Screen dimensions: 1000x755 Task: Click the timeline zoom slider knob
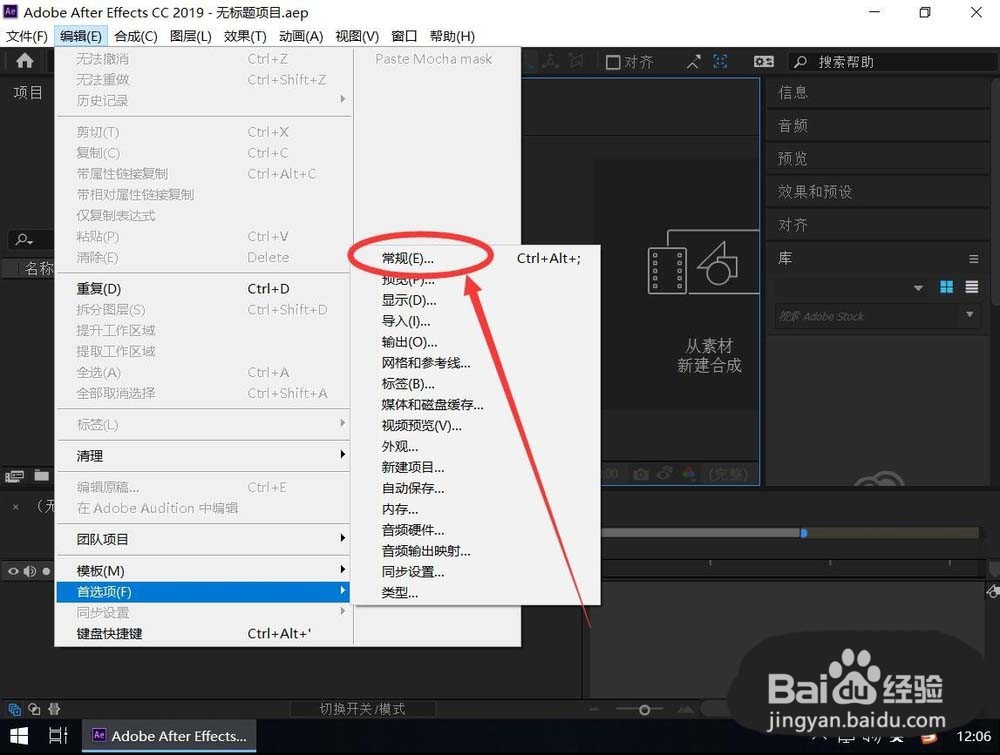pos(644,710)
